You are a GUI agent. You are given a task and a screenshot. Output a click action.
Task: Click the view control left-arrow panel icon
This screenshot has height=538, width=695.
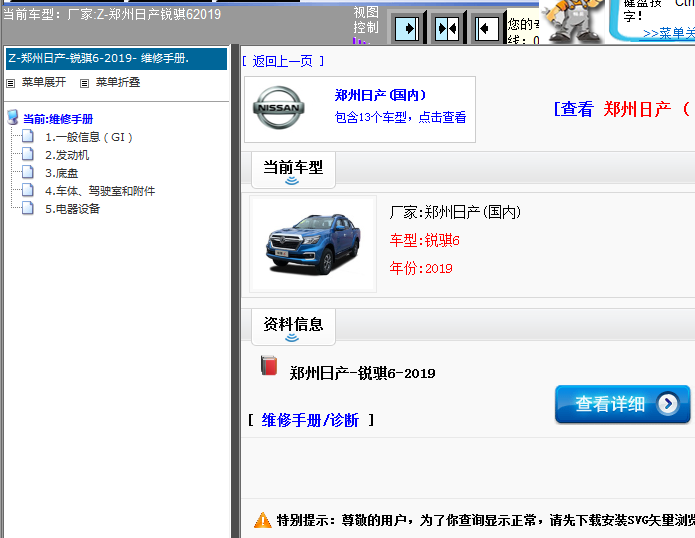[487, 29]
